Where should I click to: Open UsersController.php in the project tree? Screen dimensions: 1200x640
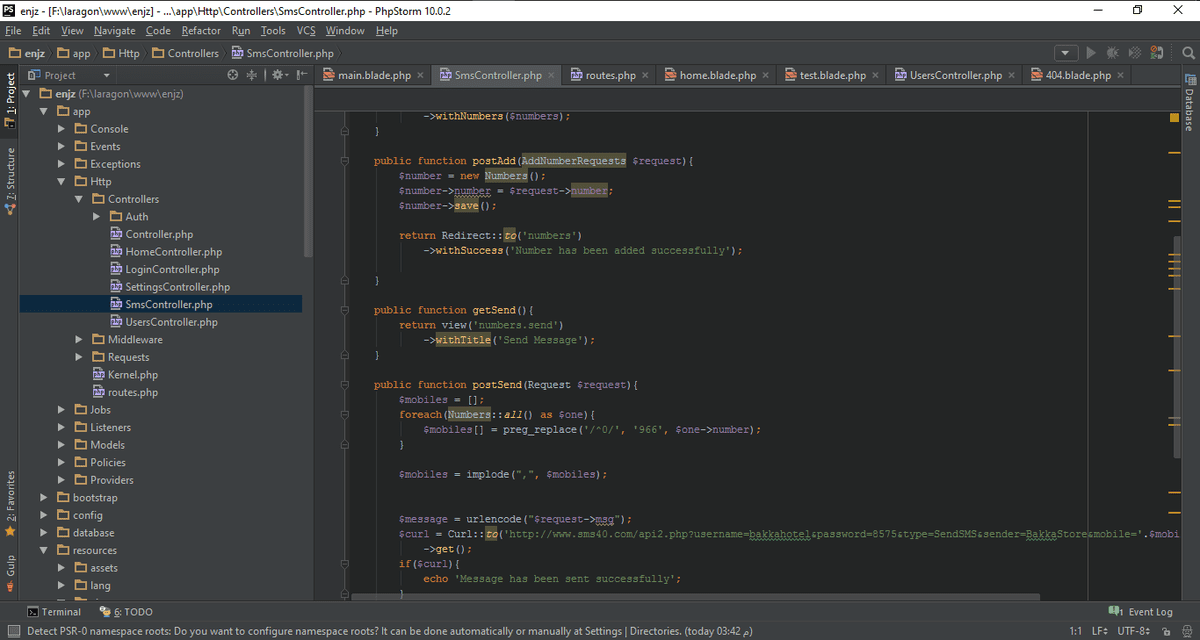(x=171, y=322)
